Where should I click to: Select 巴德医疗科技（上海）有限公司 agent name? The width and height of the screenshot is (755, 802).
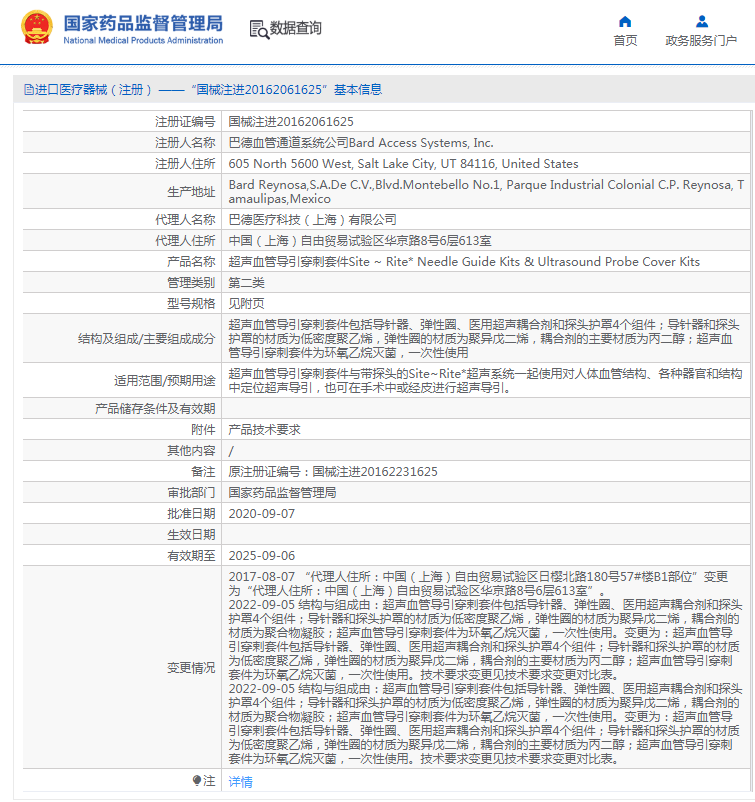click(x=313, y=220)
